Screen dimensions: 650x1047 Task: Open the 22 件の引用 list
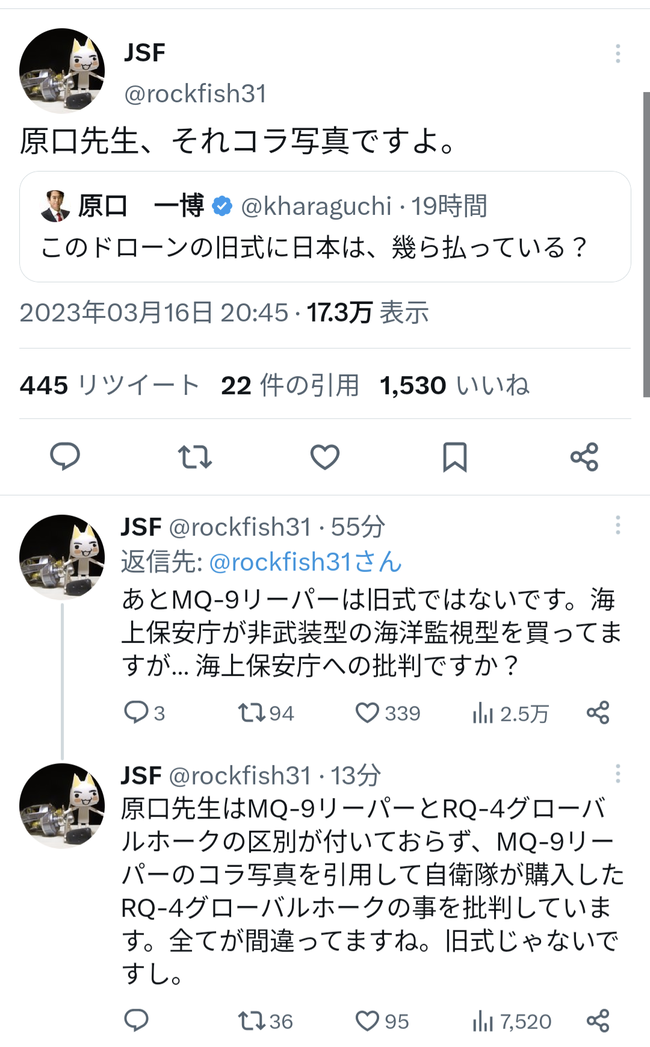click(x=290, y=385)
